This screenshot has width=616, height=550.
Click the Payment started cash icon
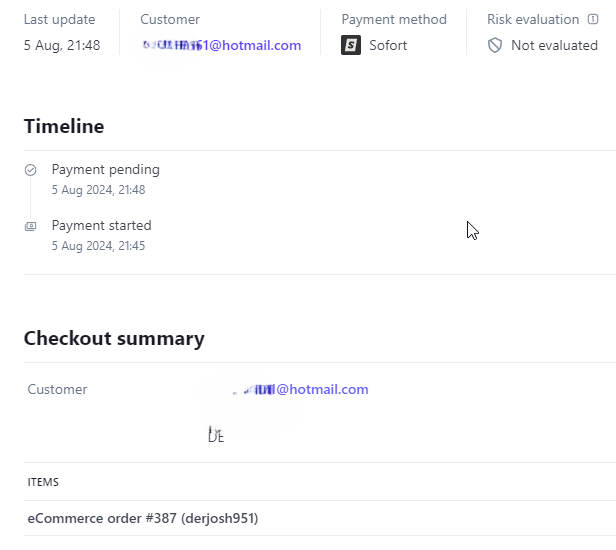tap(31, 226)
